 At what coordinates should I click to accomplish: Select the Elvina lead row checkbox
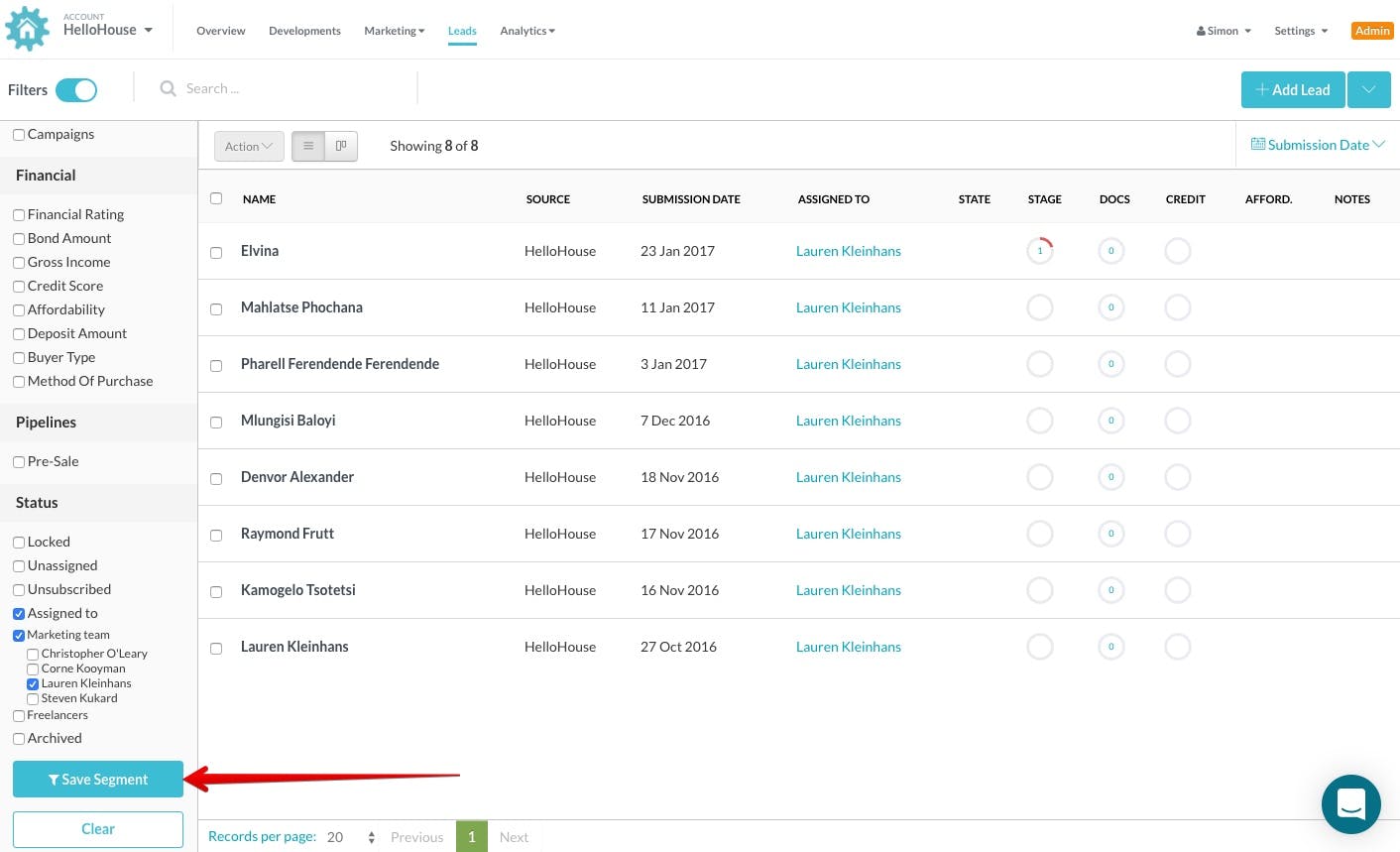216,253
